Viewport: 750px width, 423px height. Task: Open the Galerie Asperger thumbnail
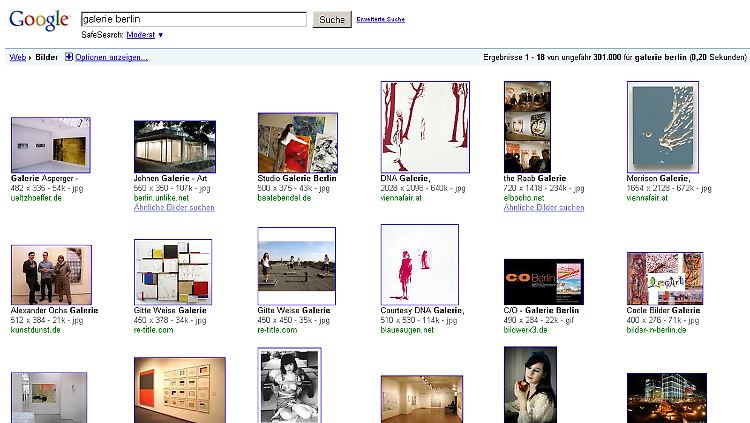click(x=50, y=145)
